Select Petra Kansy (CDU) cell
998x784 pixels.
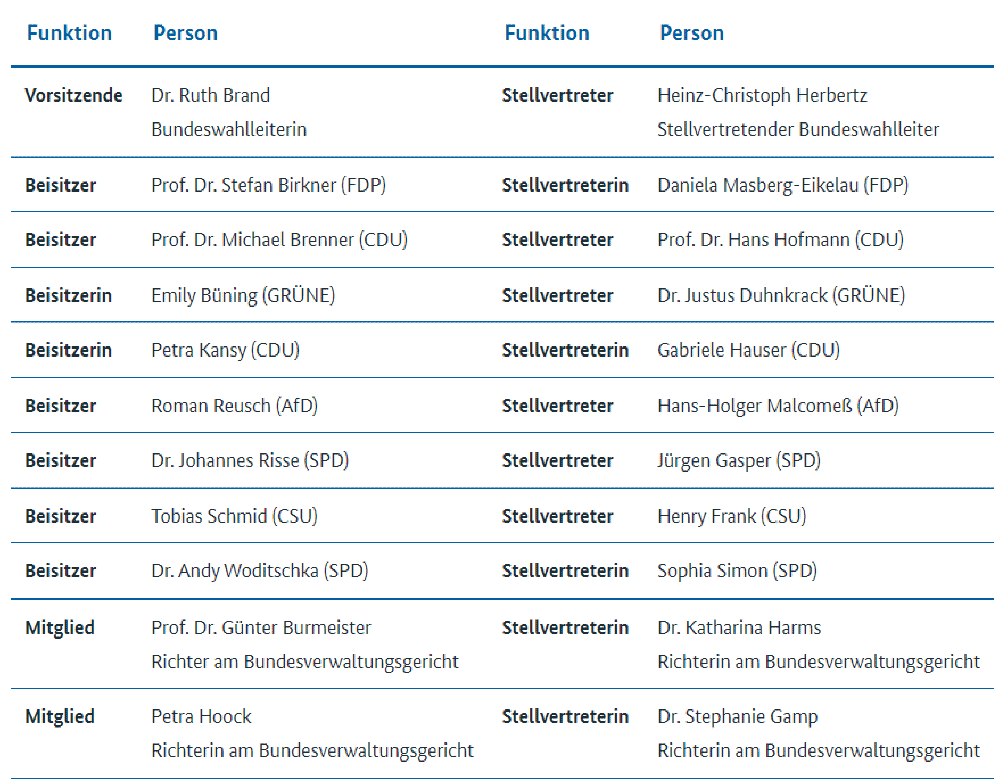(x=225, y=350)
